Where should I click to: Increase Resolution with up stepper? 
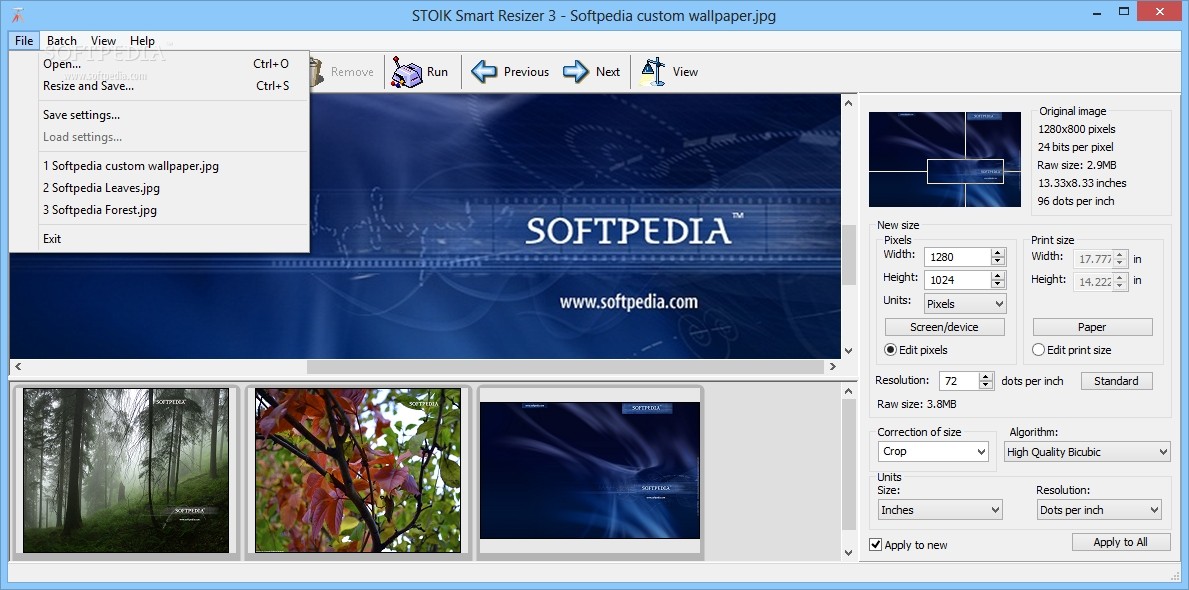986,377
